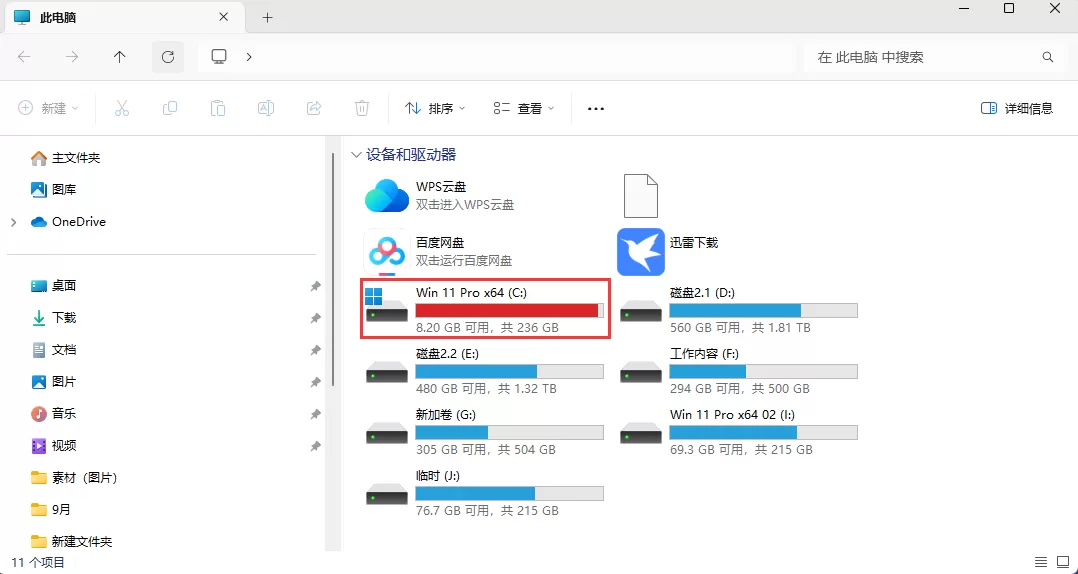Select OneDrive in the sidebar
1078x574 pixels.
tap(69, 222)
